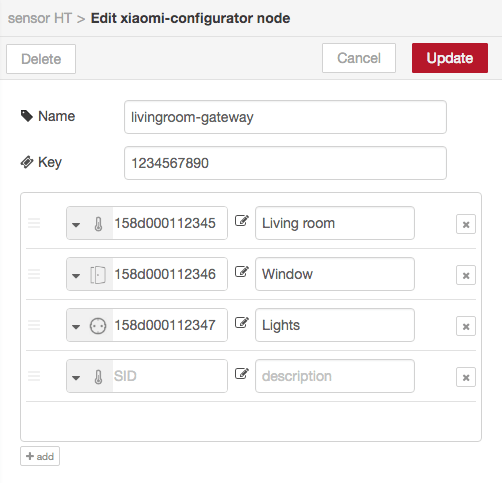
Task: Click the Window description field
Action: pos(335,274)
